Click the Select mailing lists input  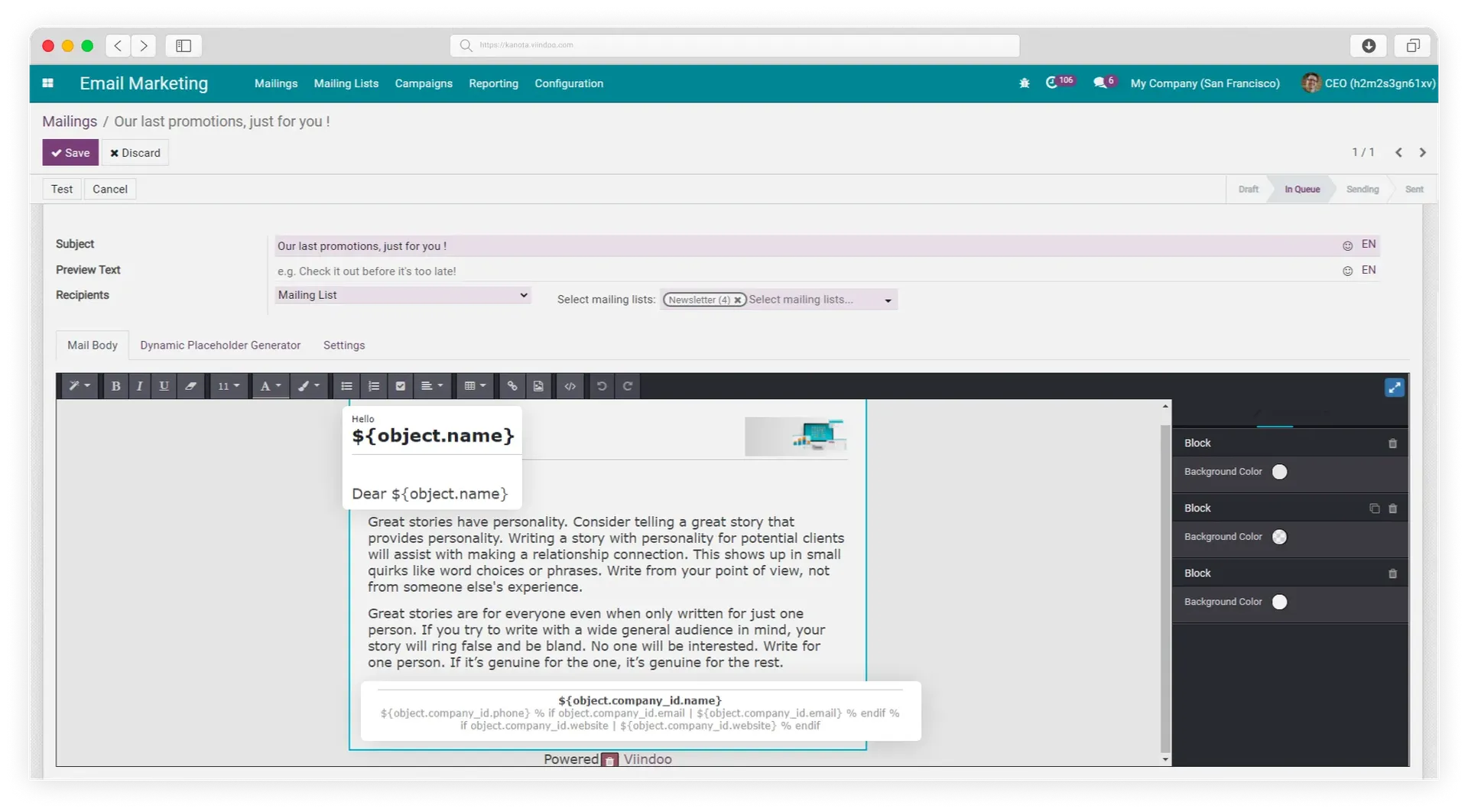point(812,300)
